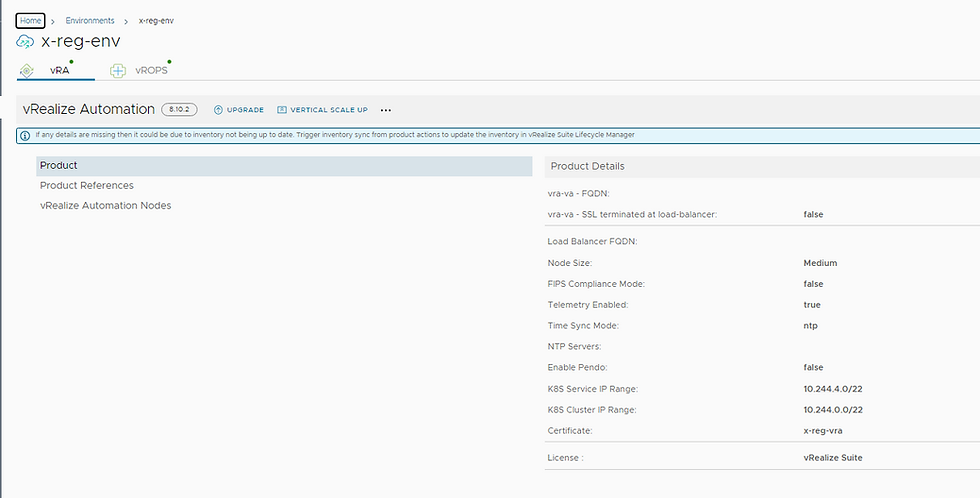Select the Time Sync Mode value ntp
This screenshot has width=980, height=498.
click(811, 326)
